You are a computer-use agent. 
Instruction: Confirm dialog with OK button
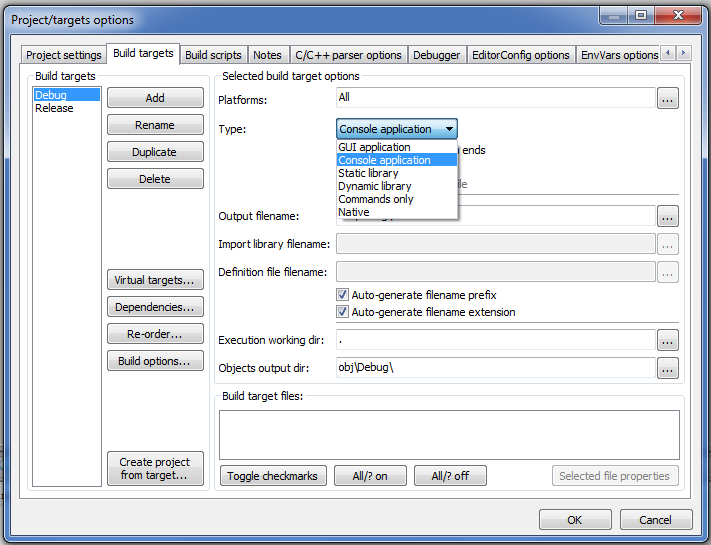point(574,520)
